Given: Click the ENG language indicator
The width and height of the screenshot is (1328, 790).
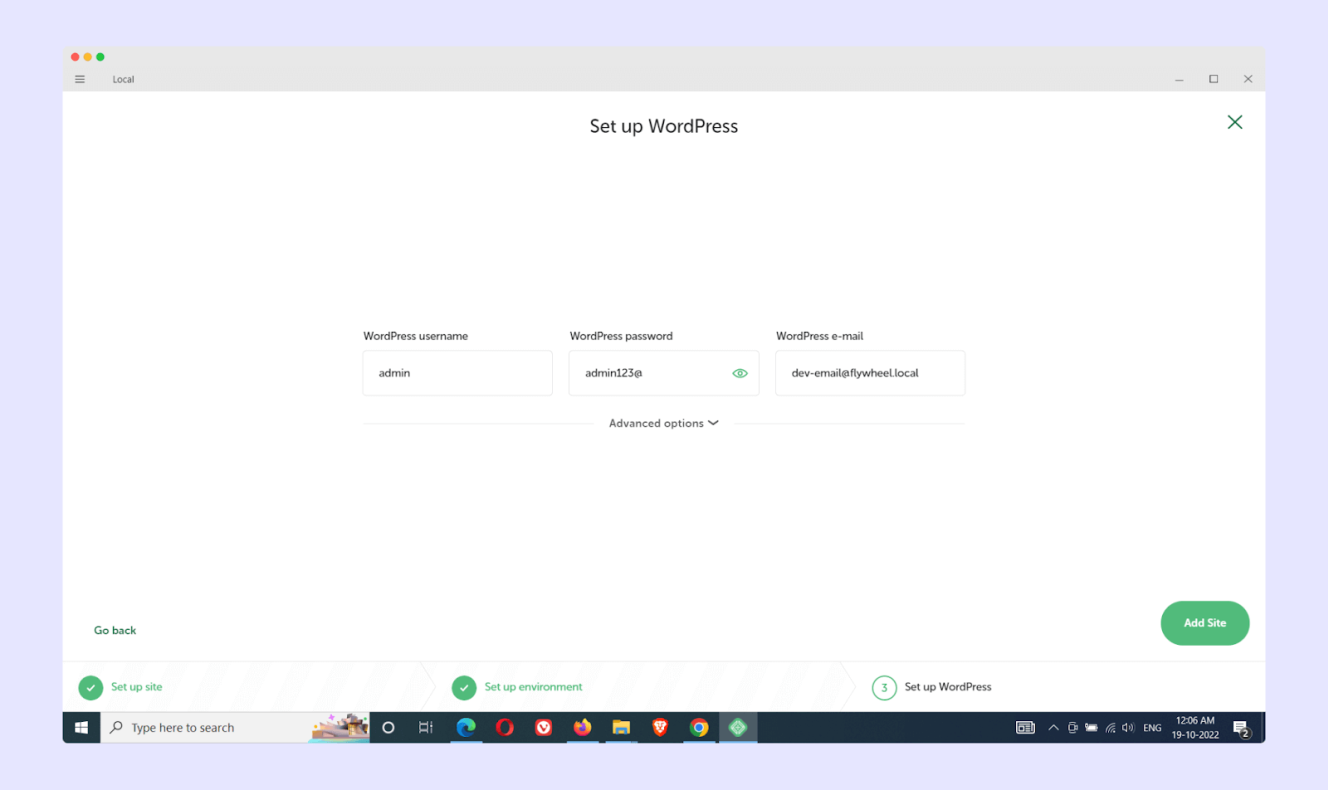Looking at the screenshot, I should (1152, 727).
